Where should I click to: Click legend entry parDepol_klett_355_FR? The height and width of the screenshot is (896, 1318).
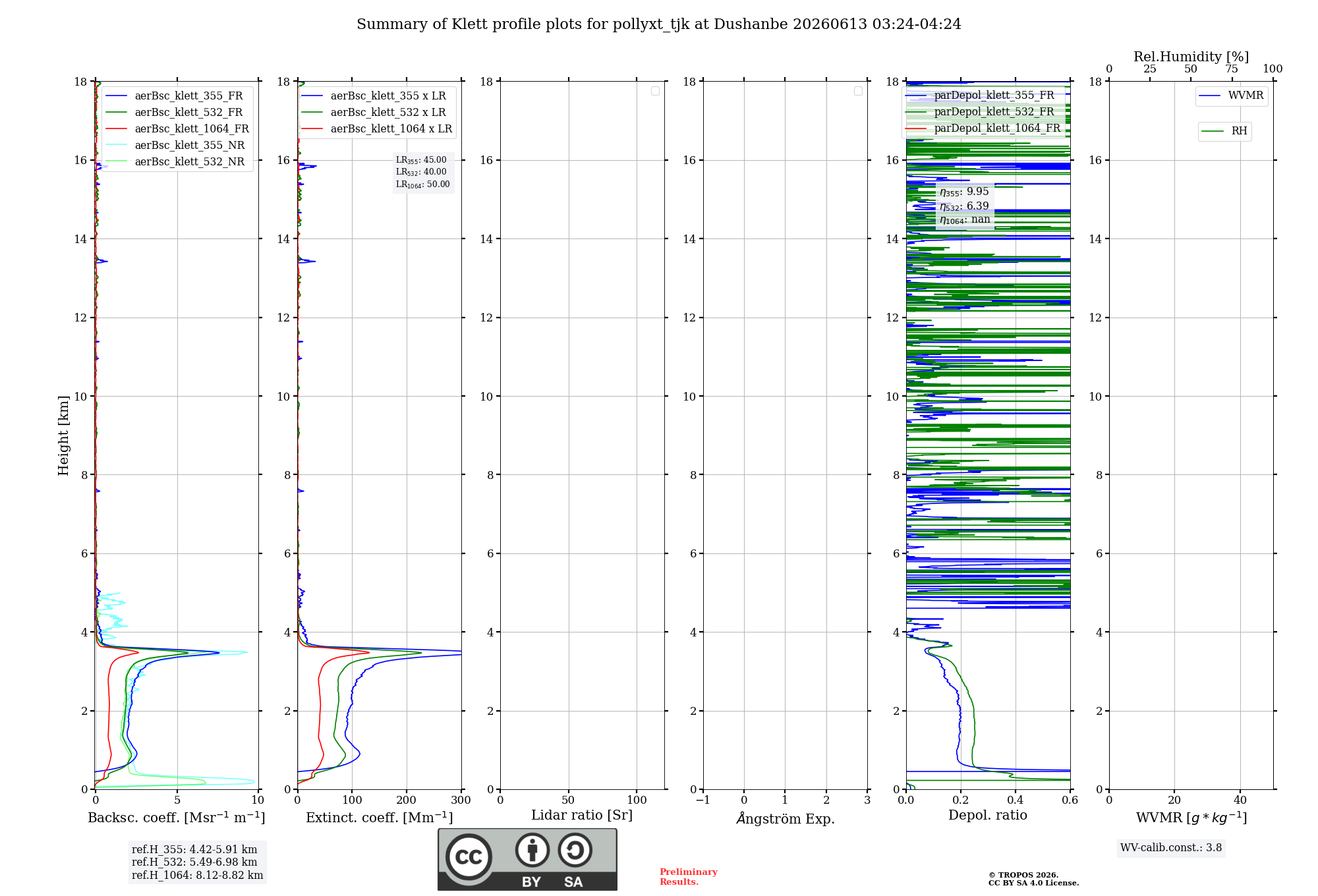coord(994,96)
